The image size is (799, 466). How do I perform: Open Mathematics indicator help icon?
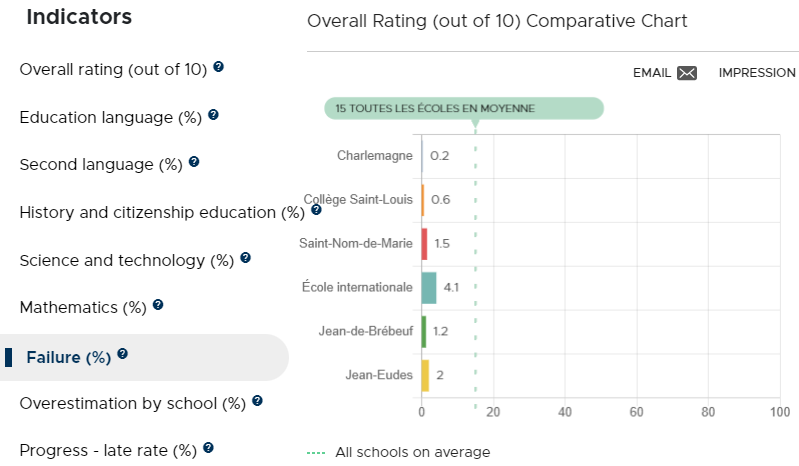tap(158, 305)
